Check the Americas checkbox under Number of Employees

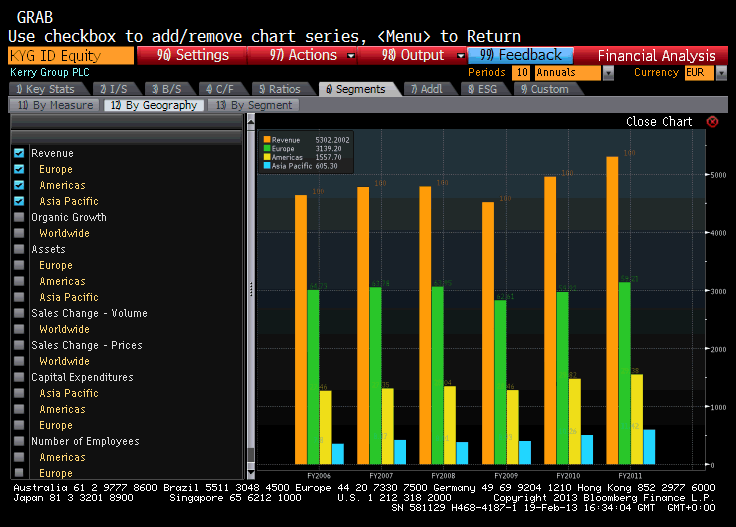[19, 457]
